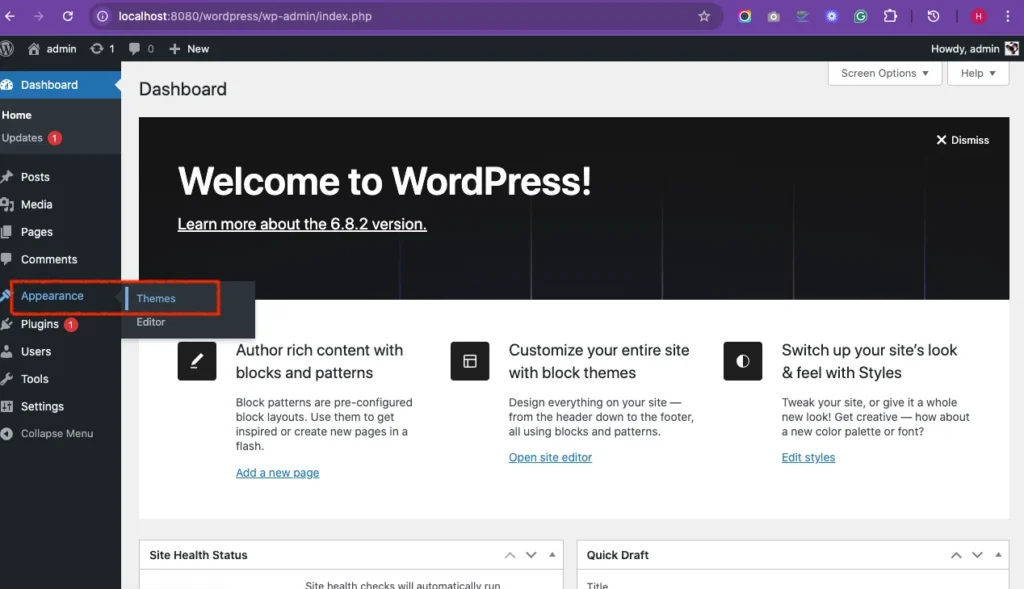
Task: Click the Posts pushpin icon in the sidebar
Action: tap(10, 176)
